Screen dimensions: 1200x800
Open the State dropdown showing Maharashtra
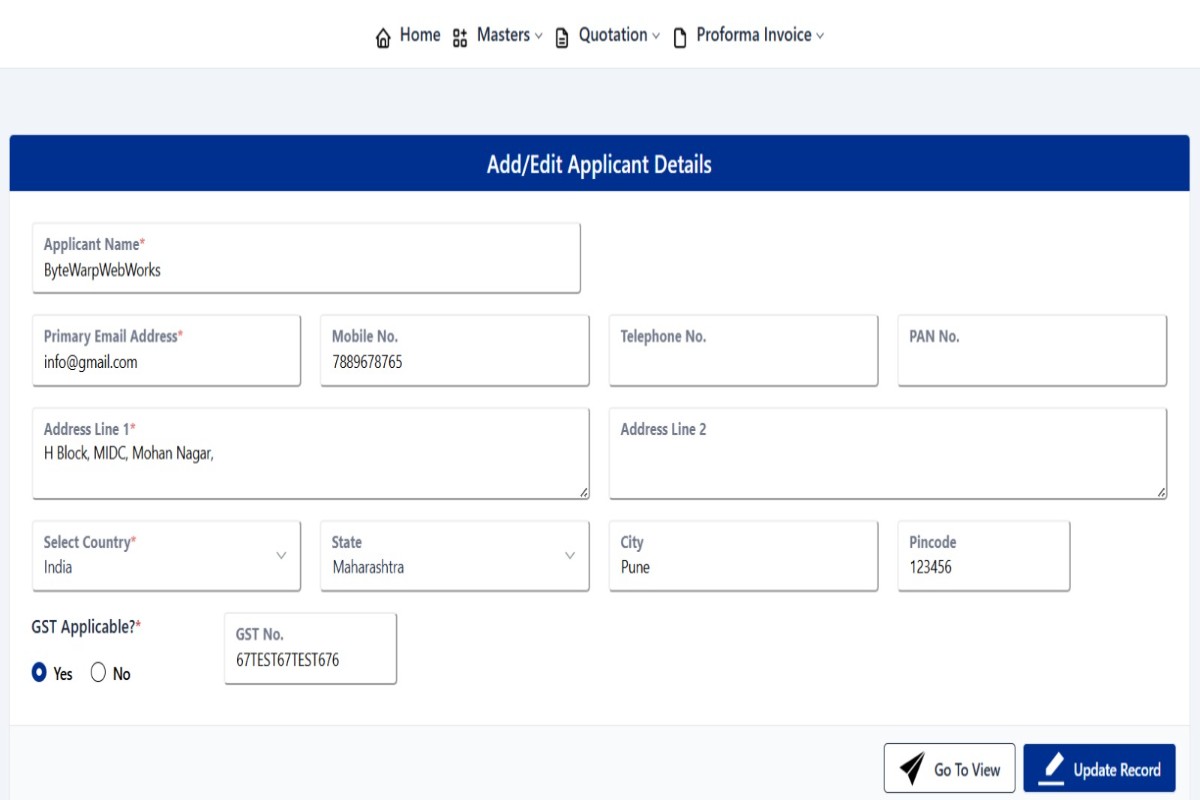[x=454, y=556]
